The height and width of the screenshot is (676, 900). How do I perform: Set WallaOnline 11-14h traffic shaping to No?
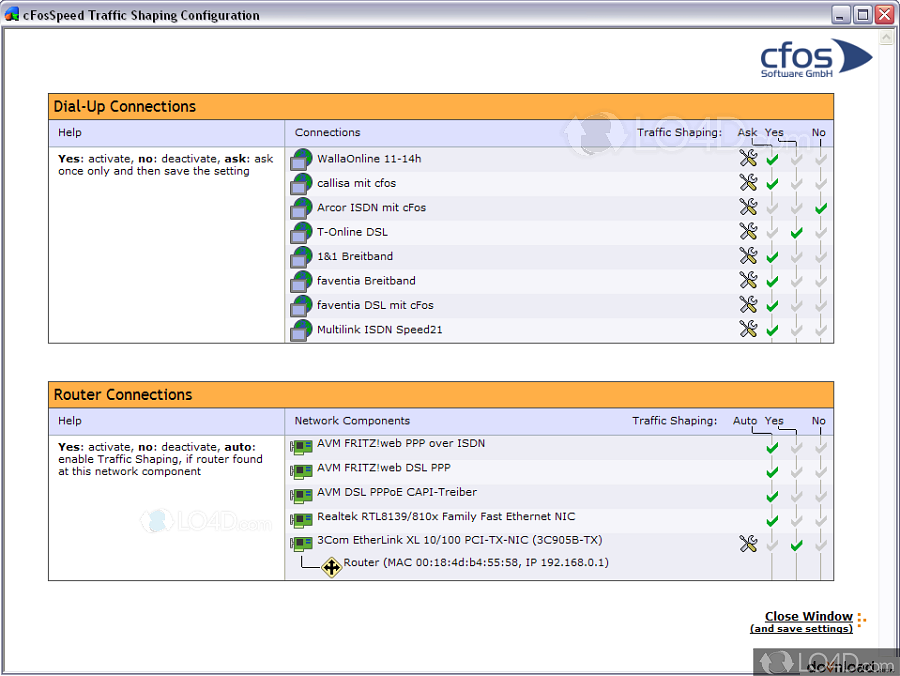(821, 159)
